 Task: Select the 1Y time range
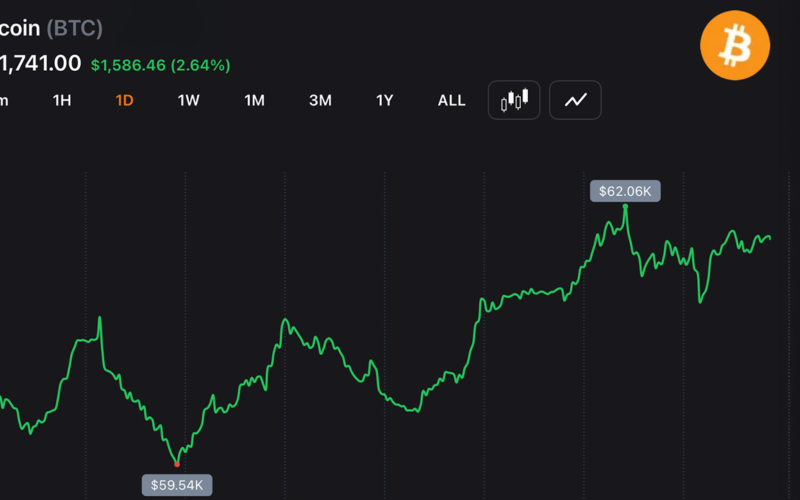click(x=384, y=101)
